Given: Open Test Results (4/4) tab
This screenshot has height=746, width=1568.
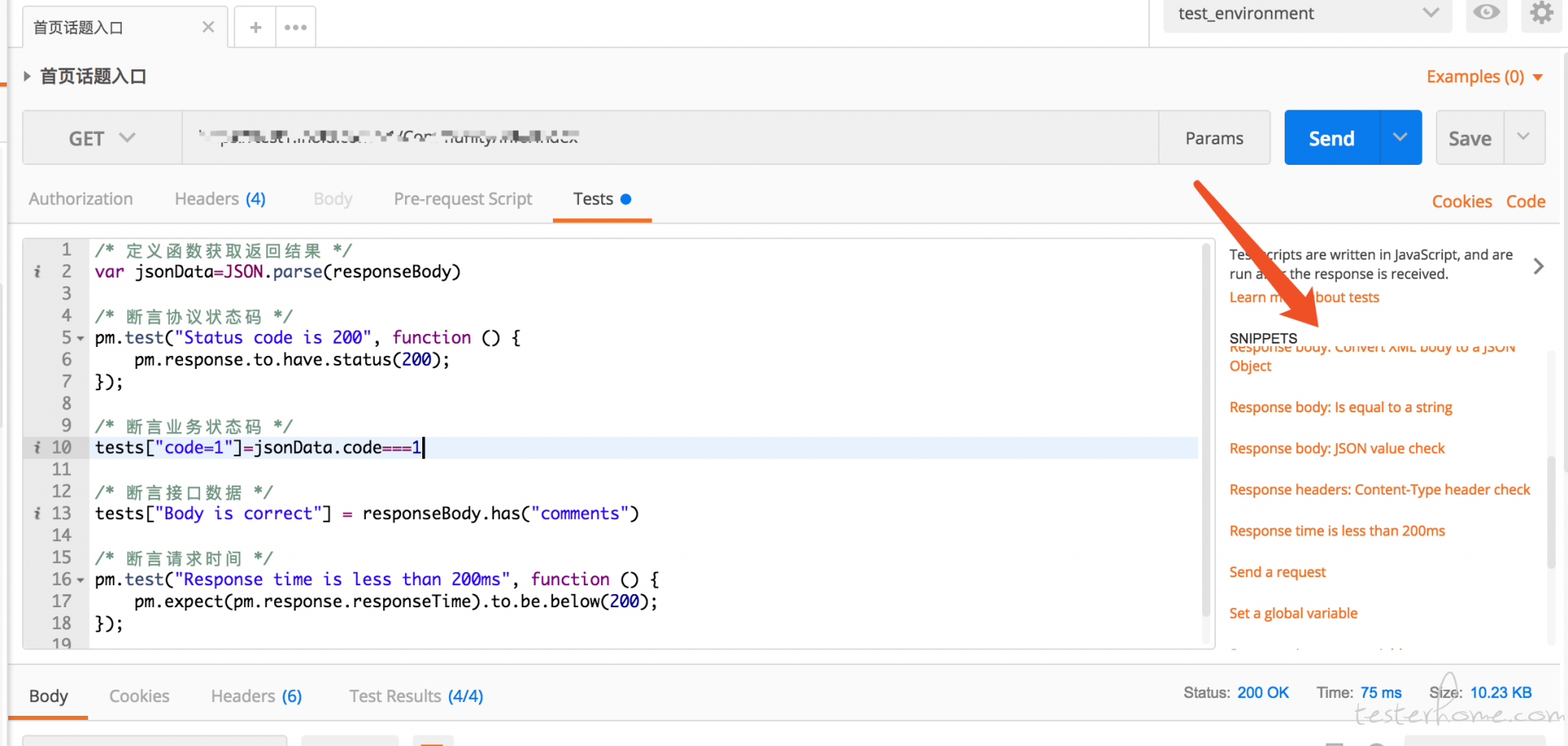Looking at the screenshot, I should click(416, 696).
